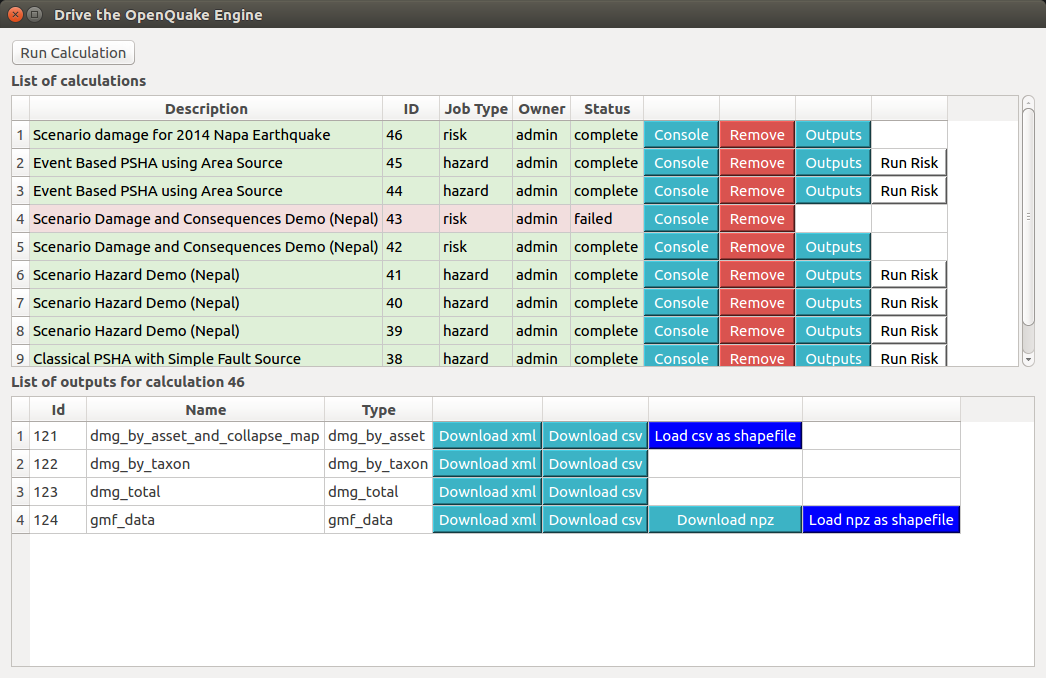
Task: Click Load csv as shapefile
Action: 725,436
